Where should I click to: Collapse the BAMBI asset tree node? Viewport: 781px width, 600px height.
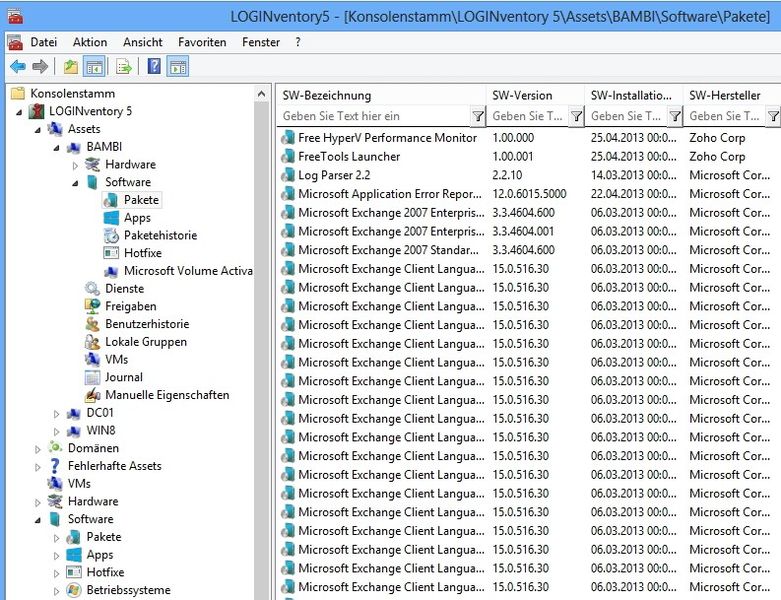point(57,147)
